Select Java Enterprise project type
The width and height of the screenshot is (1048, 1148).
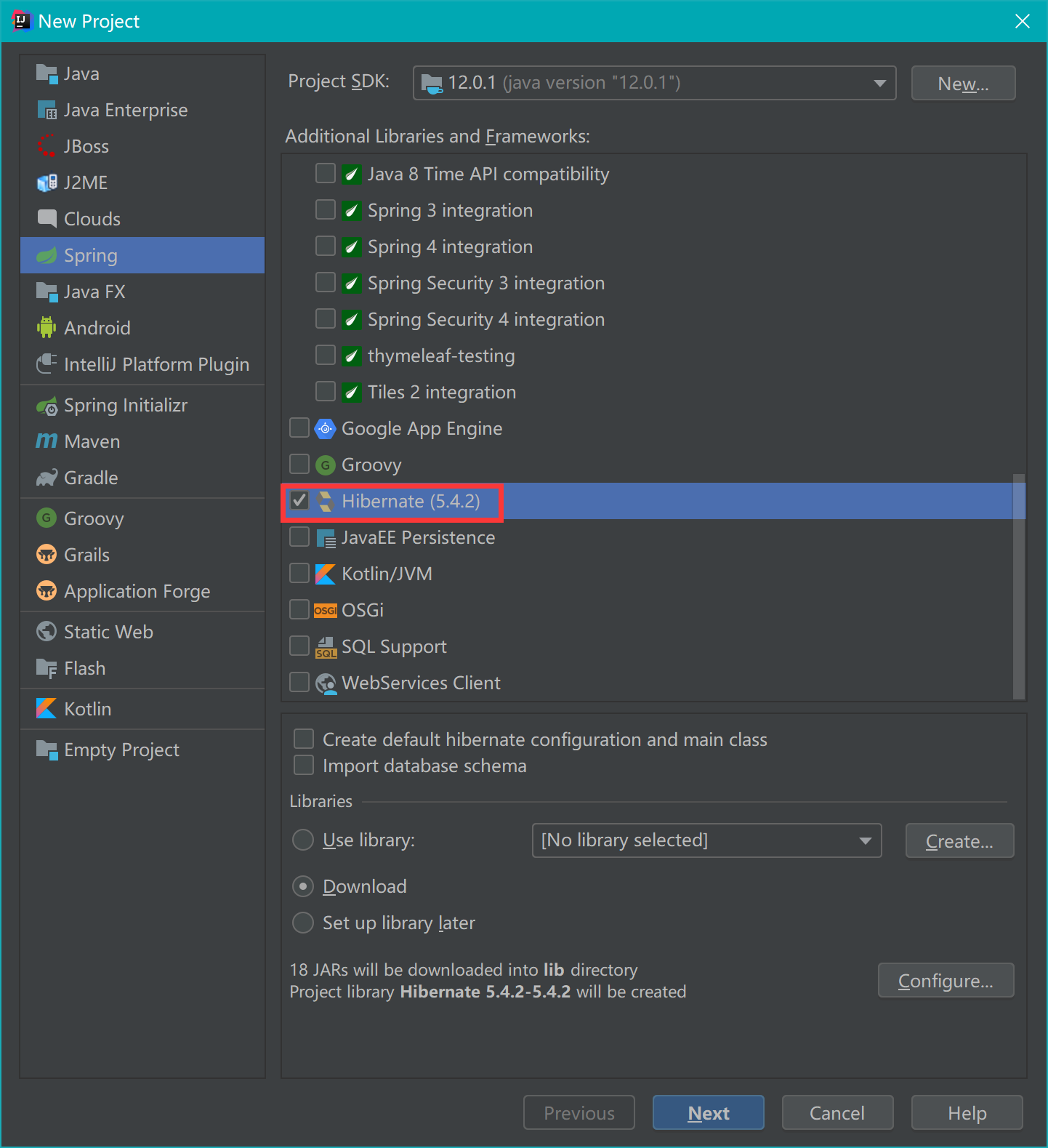coord(142,110)
